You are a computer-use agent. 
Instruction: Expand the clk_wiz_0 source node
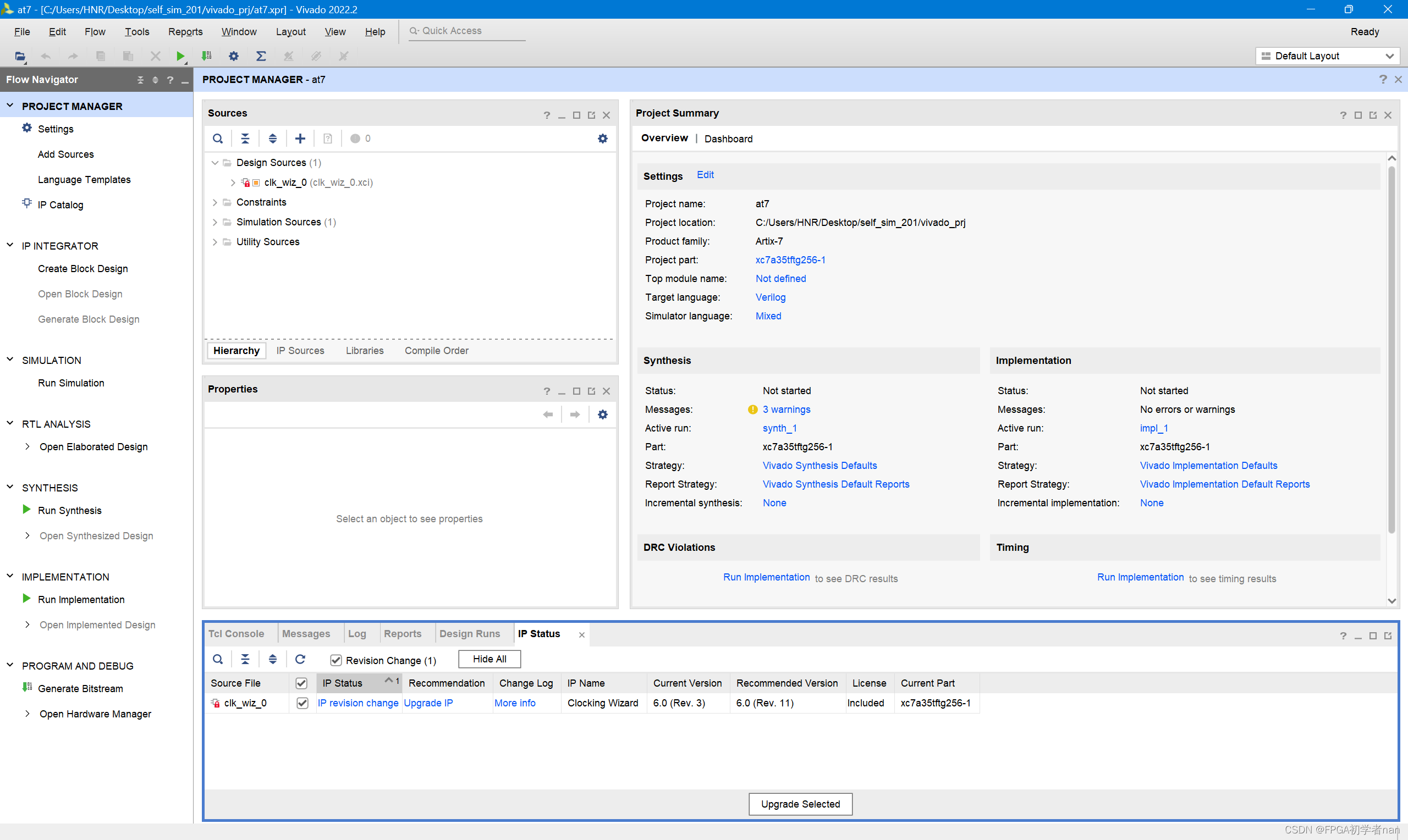click(x=233, y=183)
